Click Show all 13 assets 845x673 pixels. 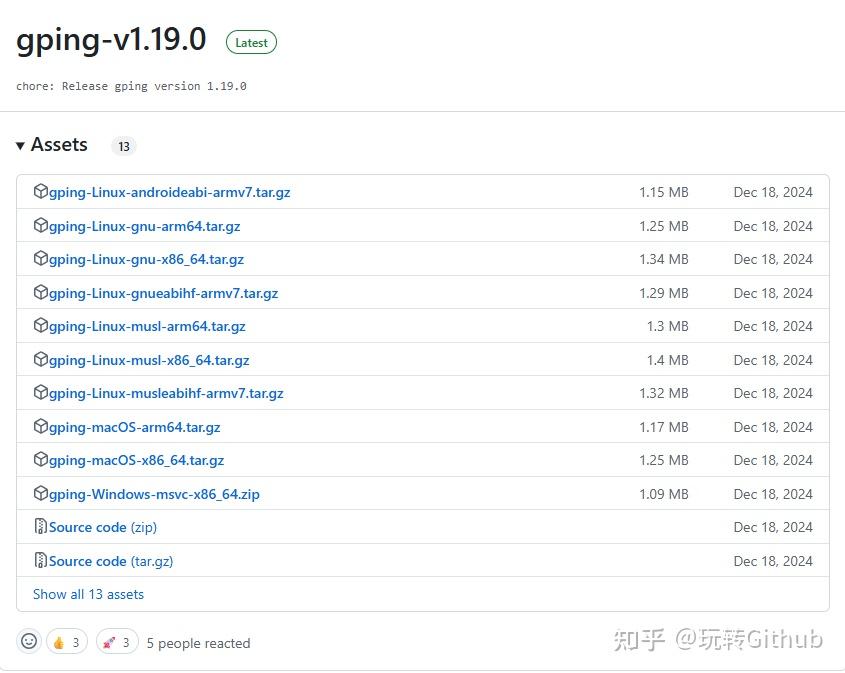click(88, 594)
